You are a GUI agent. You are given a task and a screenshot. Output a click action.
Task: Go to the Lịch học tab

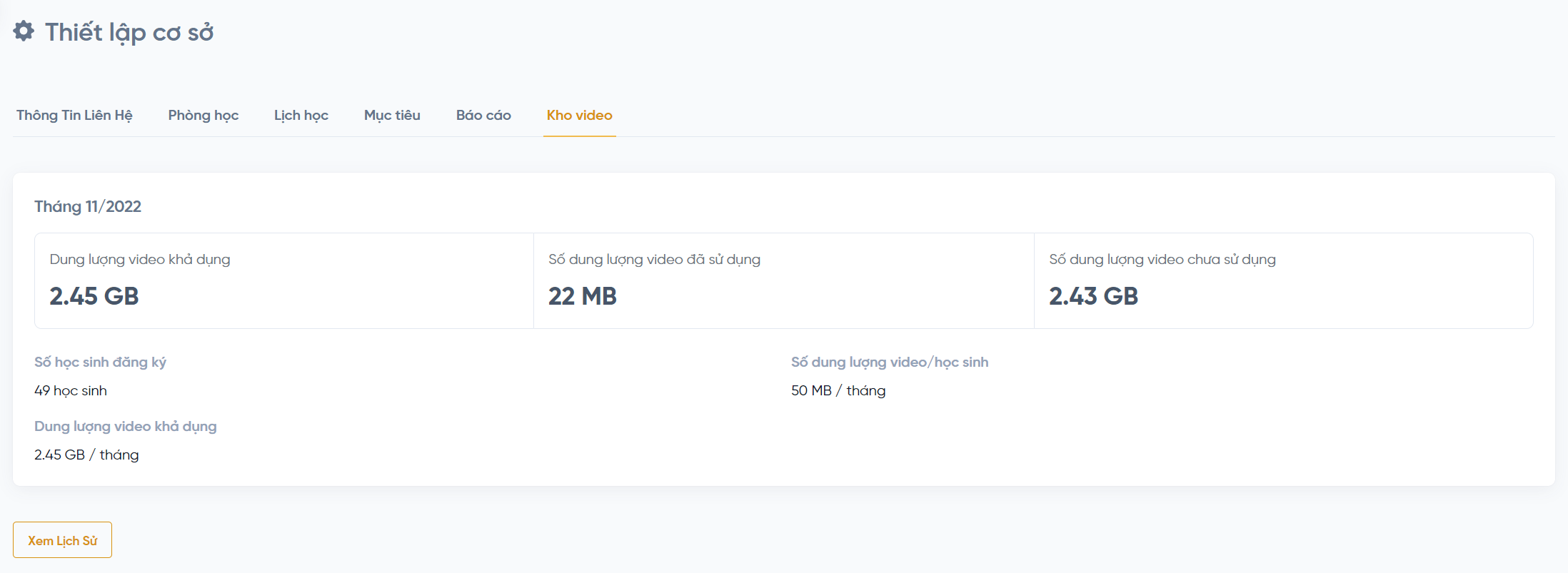[x=301, y=116]
